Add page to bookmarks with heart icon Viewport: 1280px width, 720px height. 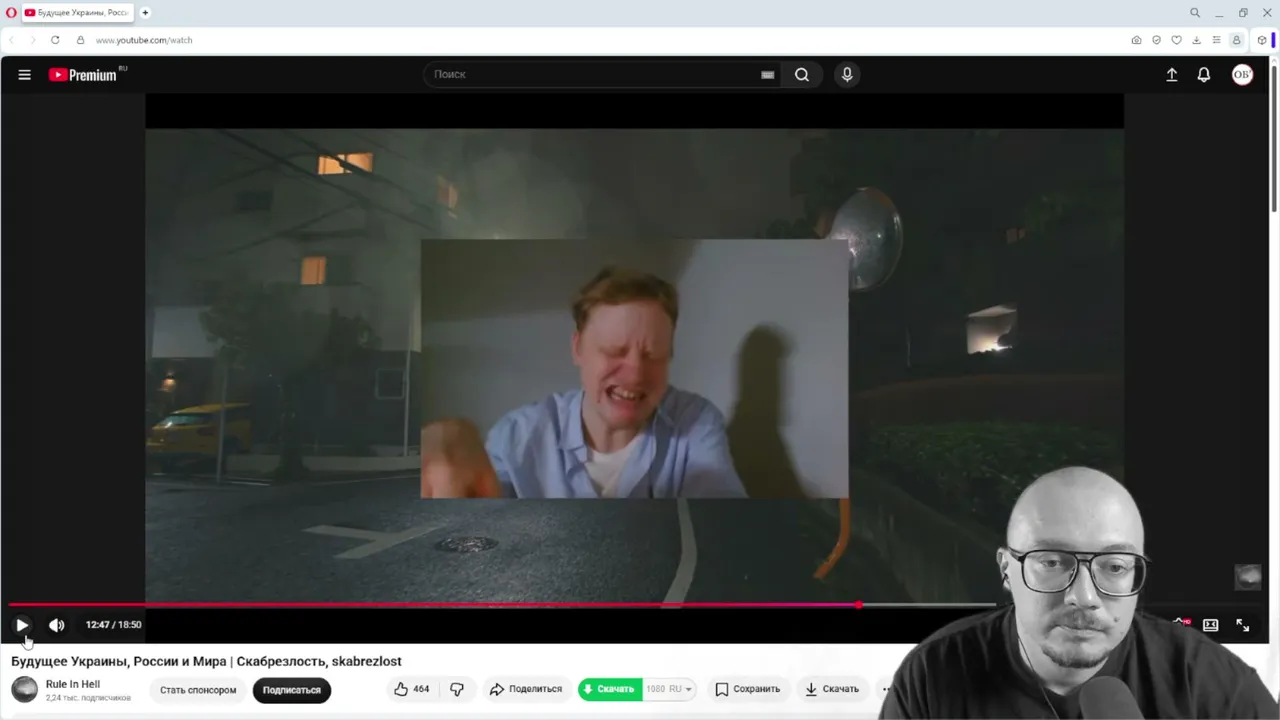1176,40
